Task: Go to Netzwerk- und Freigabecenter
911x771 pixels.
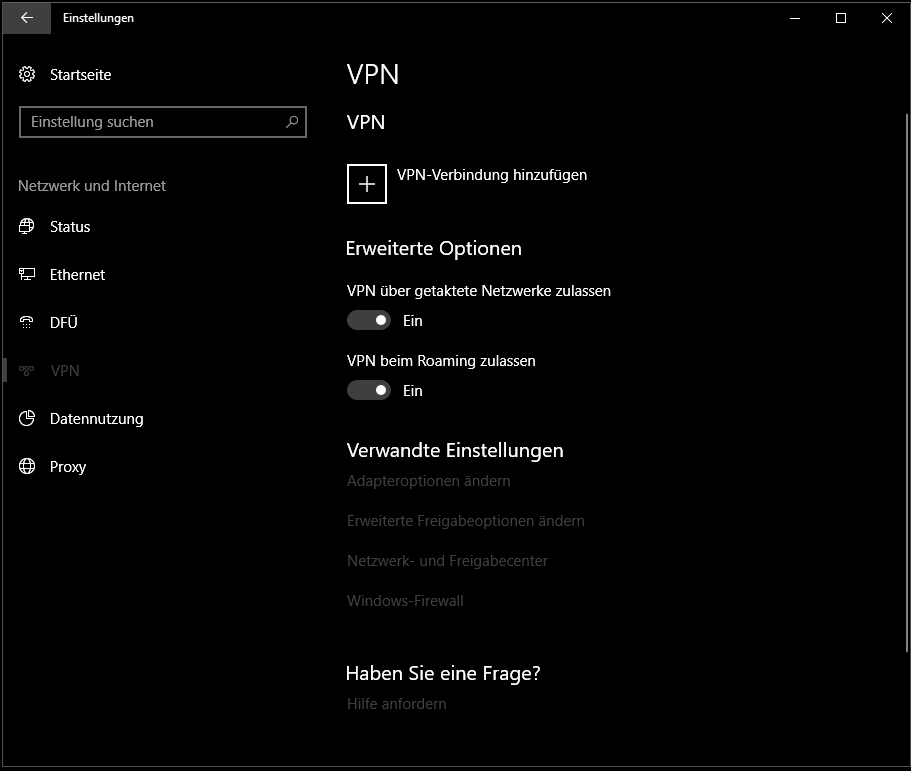Action: [x=447, y=561]
